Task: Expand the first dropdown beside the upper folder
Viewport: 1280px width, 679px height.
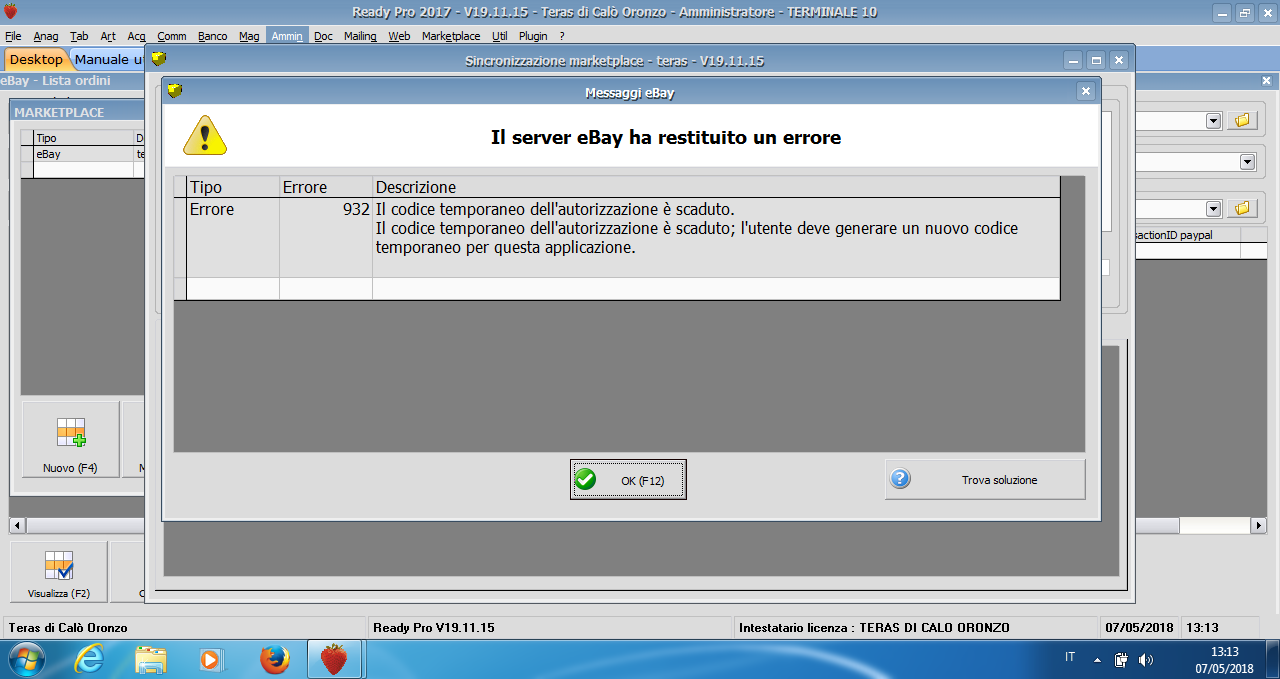Action: (x=1214, y=120)
